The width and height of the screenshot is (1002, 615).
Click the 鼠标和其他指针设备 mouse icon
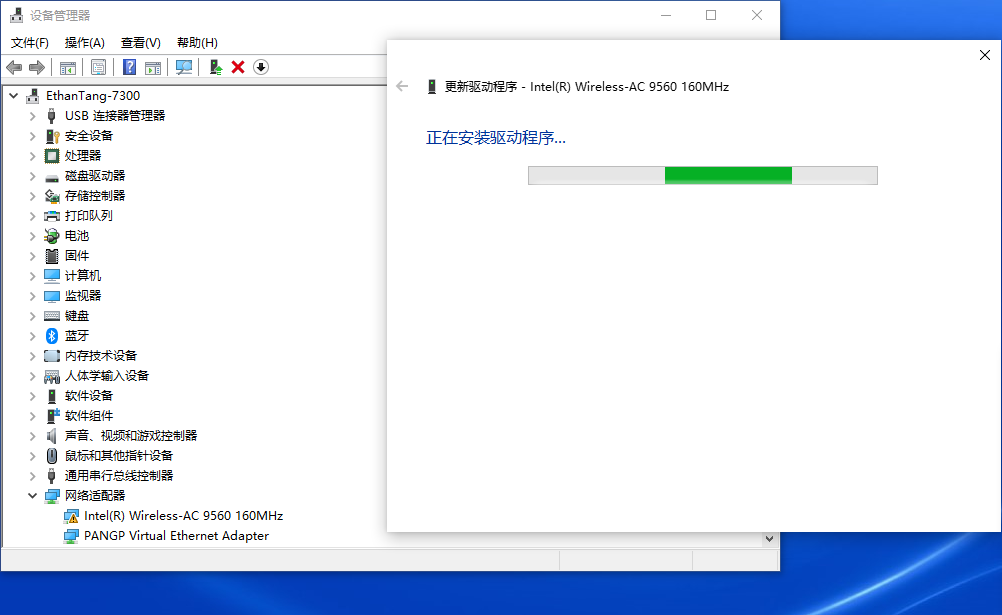click(x=52, y=456)
